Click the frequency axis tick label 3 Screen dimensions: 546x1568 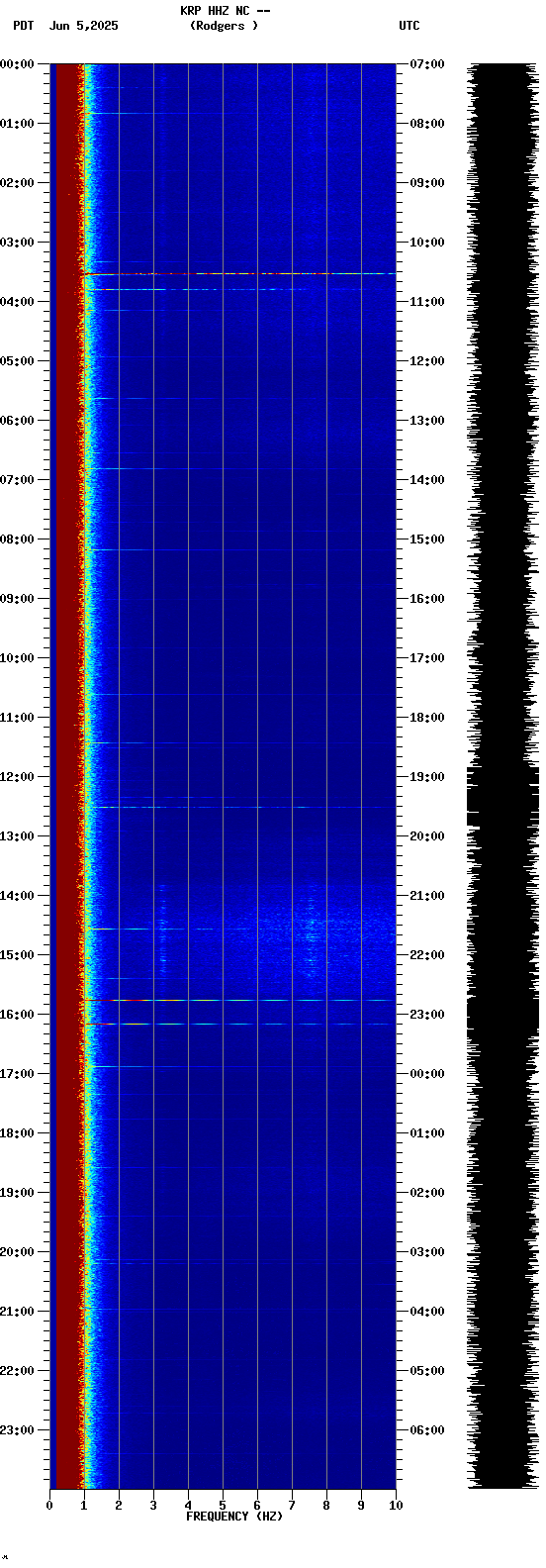pyautogui.click(x=153, y=1506)
